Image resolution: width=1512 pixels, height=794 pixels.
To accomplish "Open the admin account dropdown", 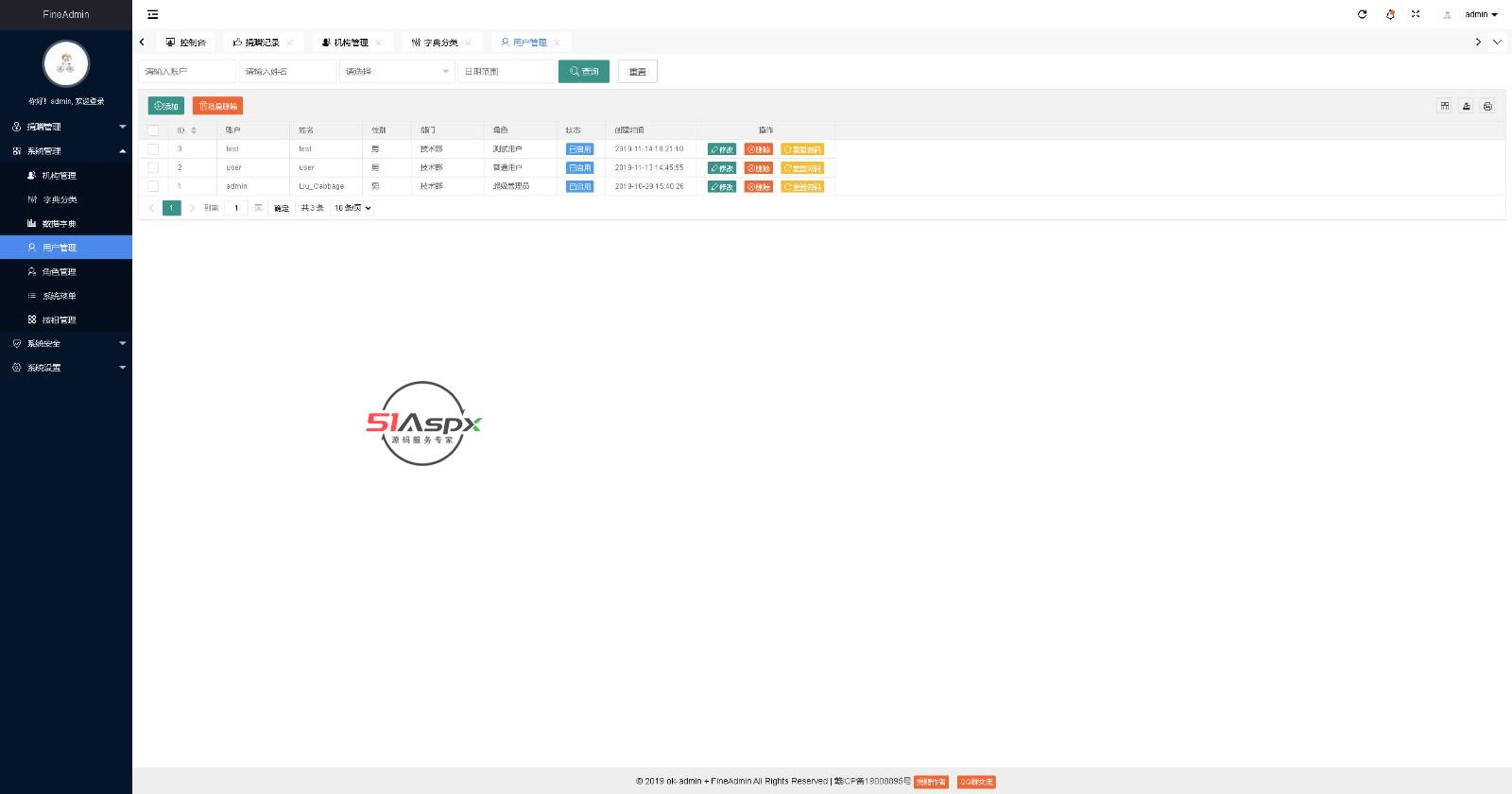I will (1481, 14).
